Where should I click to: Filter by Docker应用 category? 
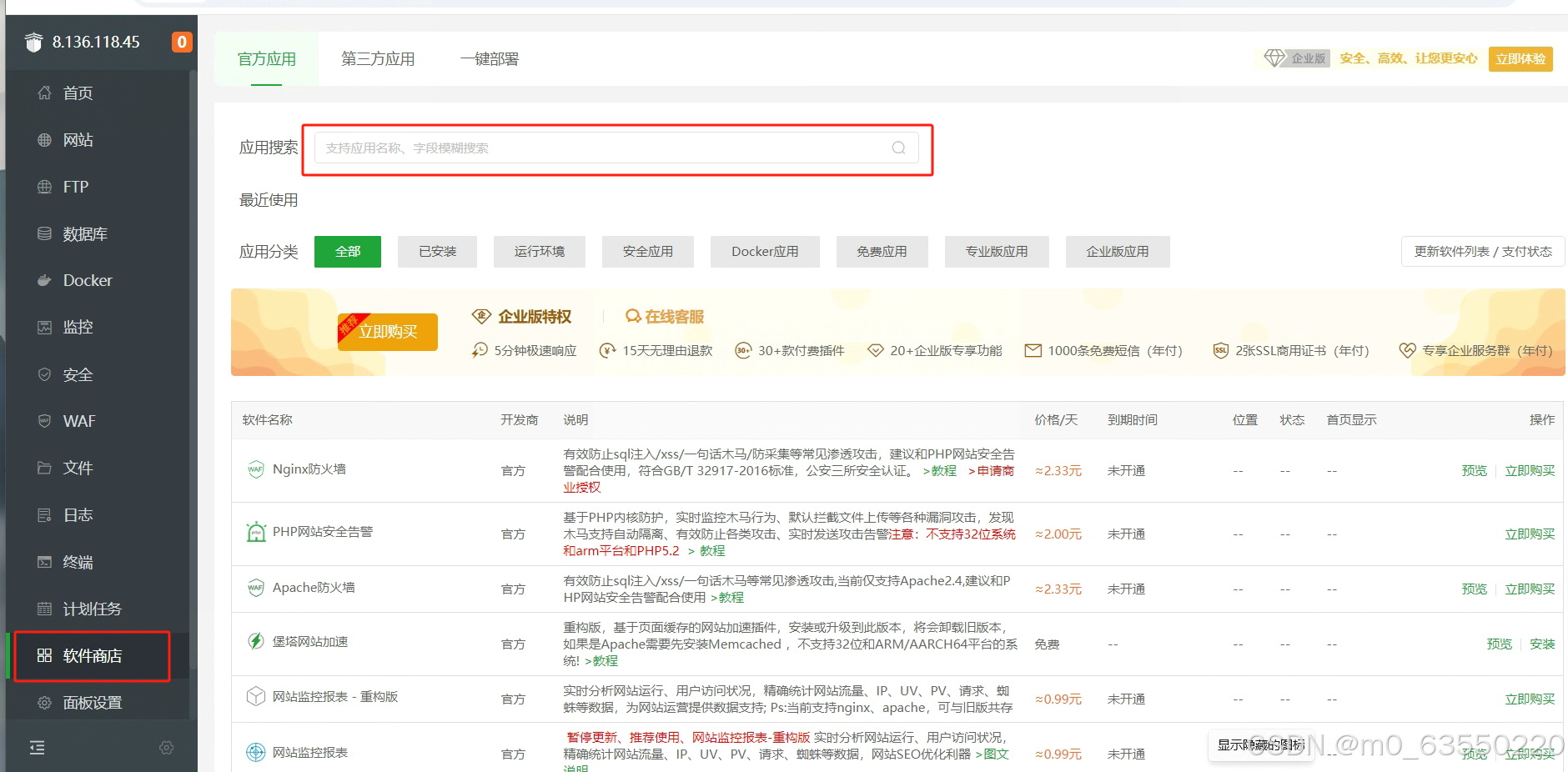pyautogui.click(x=764, y=252)
